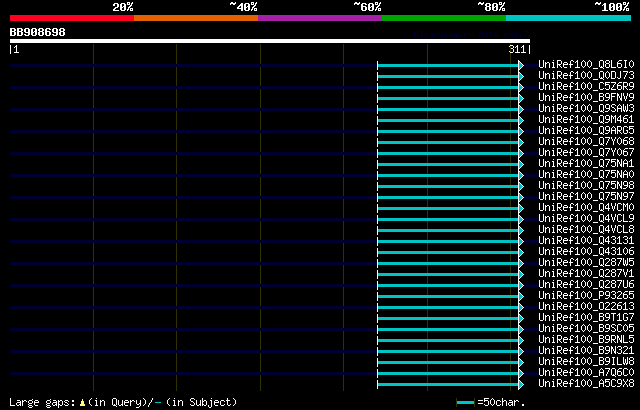The image size is (640, 410).
Task: Open the UniRef100_Q9M461 hit label
Action: (586, 120)
